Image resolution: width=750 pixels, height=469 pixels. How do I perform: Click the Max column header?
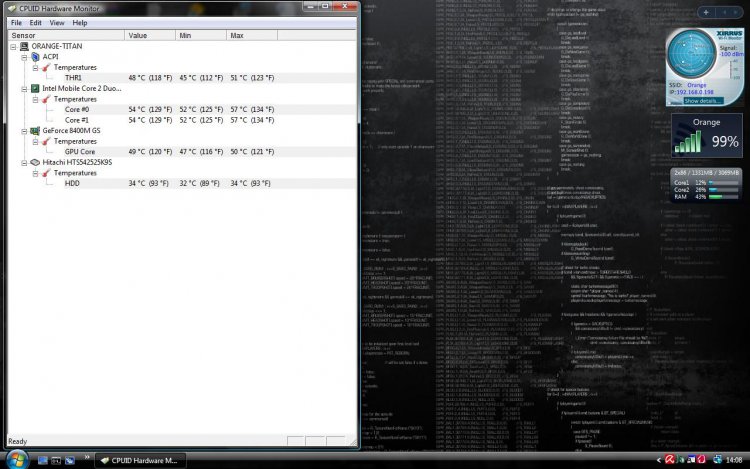(x=252, y=35)
